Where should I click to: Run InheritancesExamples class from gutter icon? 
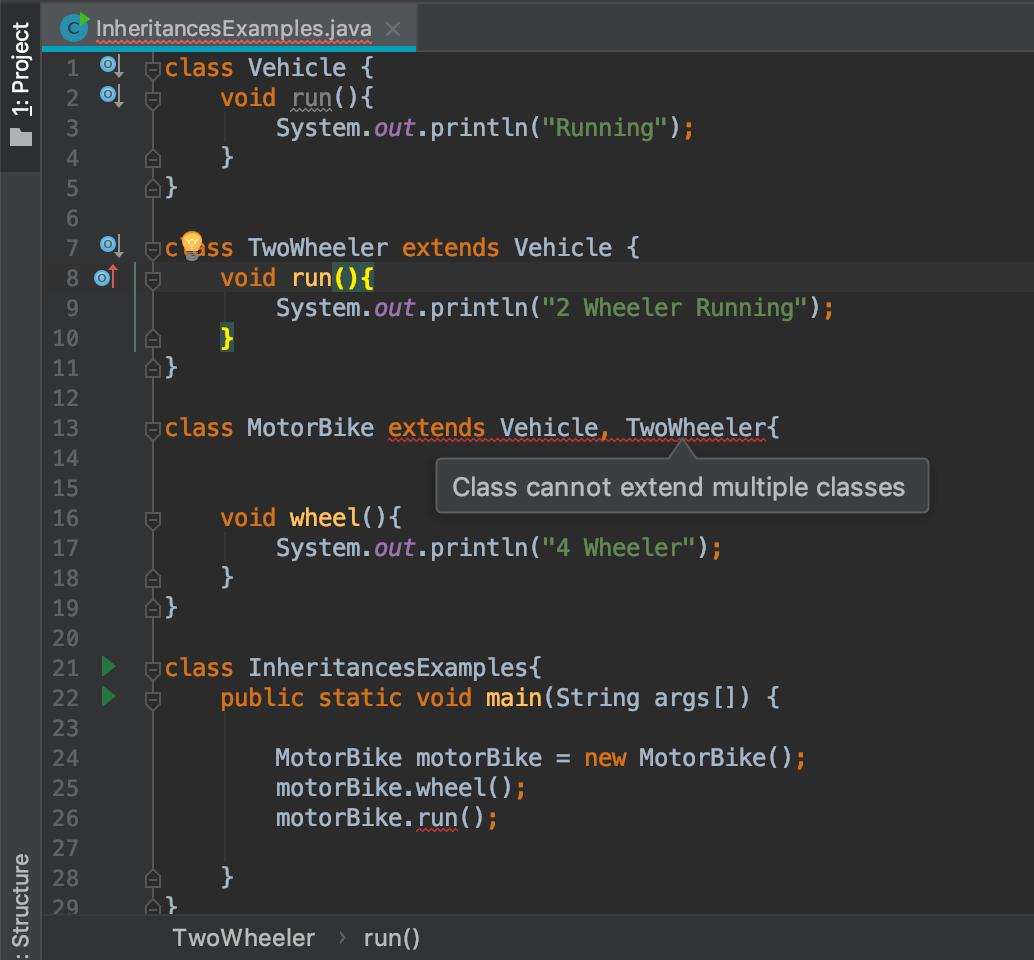[108, 667]
